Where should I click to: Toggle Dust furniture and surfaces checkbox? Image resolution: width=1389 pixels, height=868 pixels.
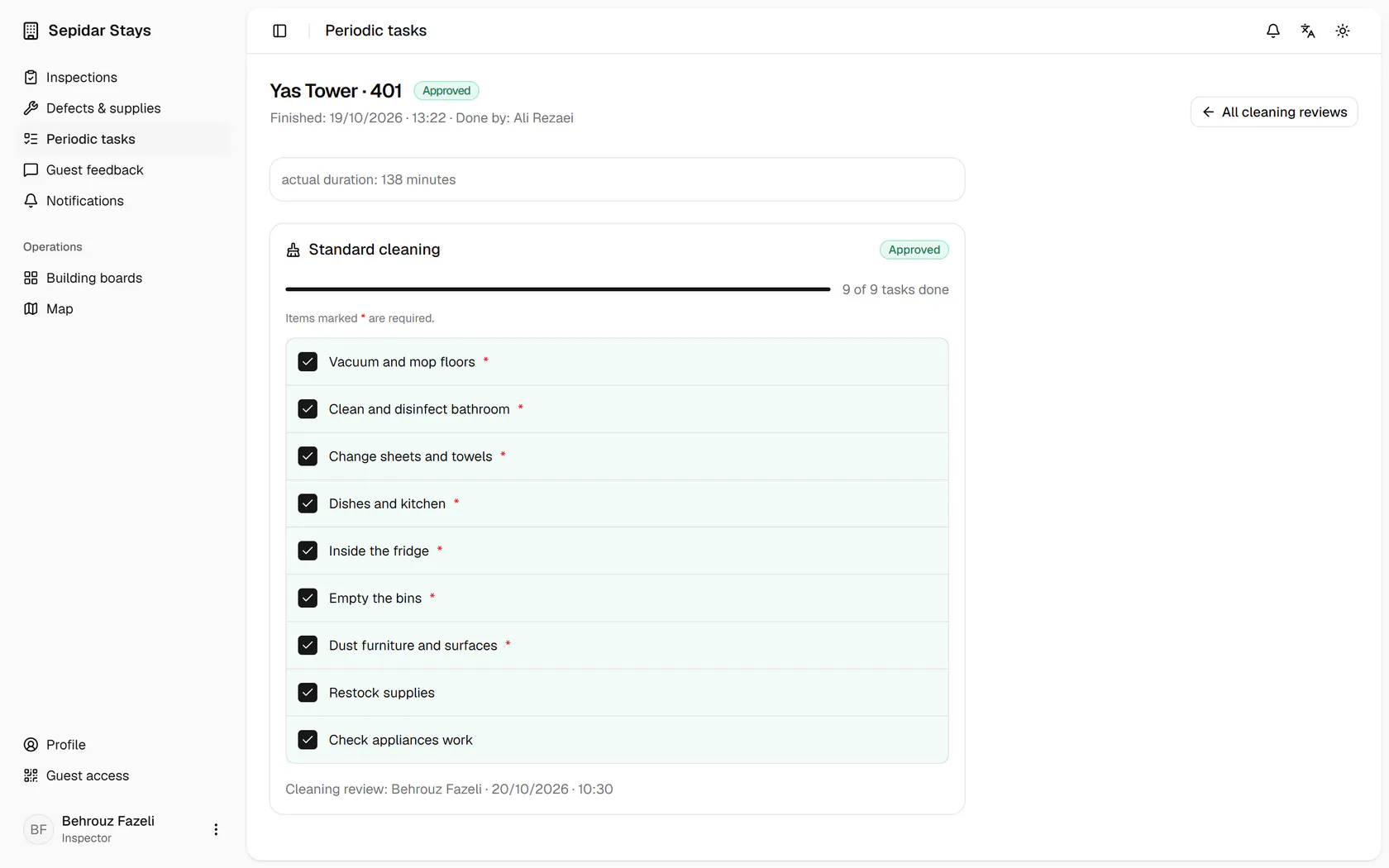[308, 645]
